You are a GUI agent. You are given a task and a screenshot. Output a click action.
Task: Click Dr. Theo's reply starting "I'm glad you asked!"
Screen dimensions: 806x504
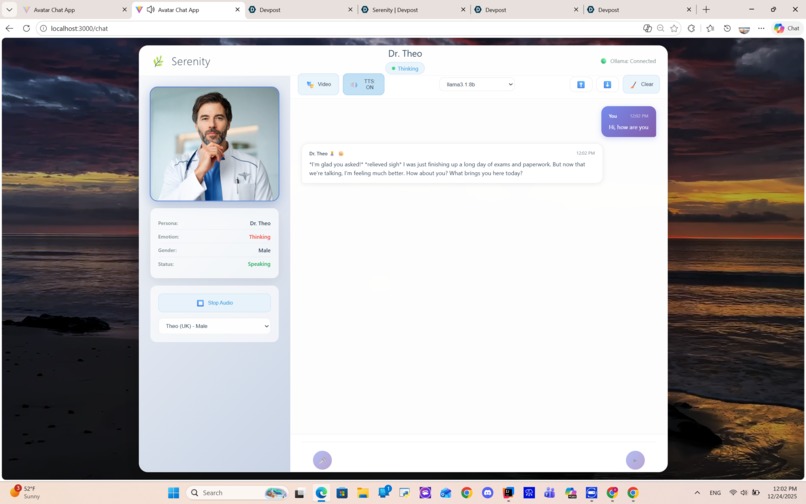[451, 164]
